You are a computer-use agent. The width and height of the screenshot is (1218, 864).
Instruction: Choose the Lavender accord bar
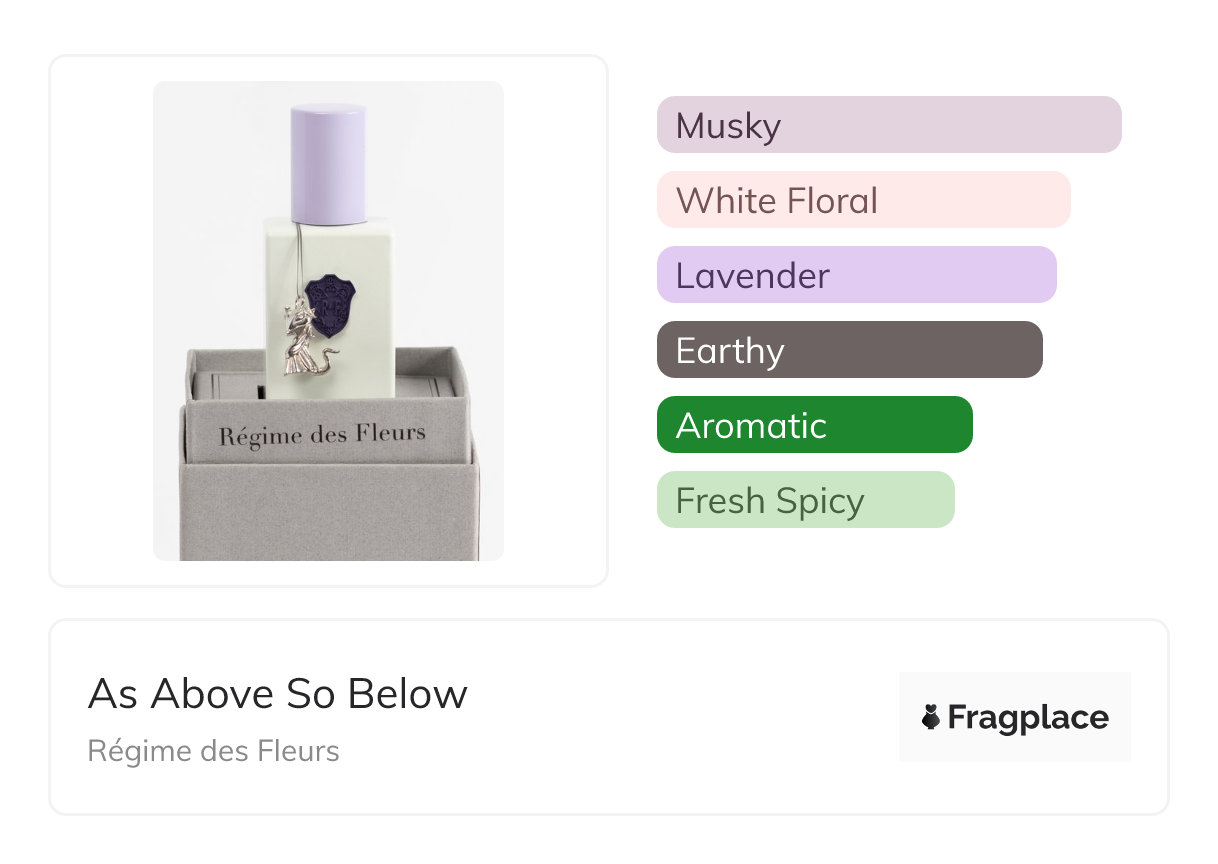tap(856, 275)
